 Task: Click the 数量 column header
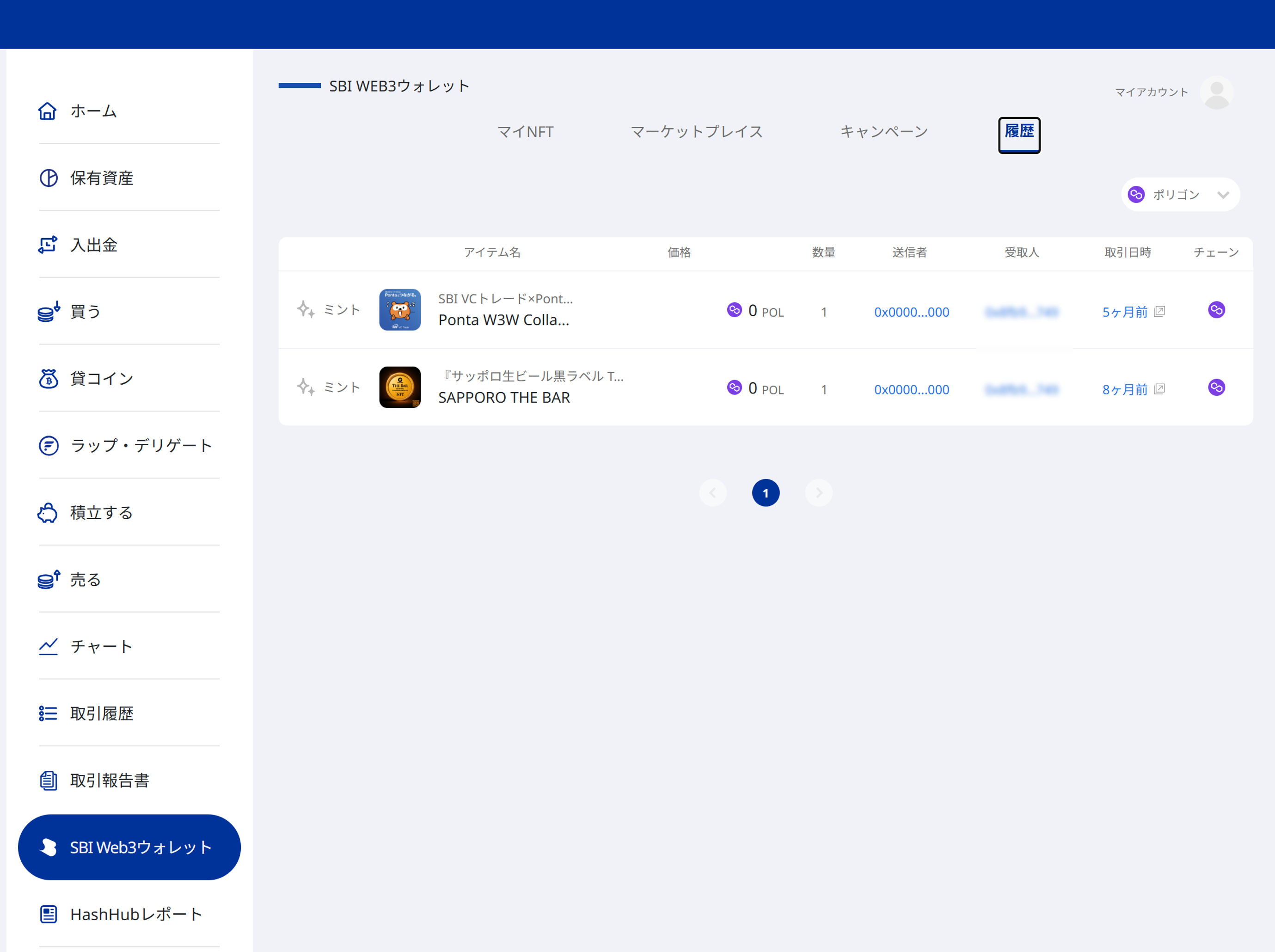(x=824, y=252)
